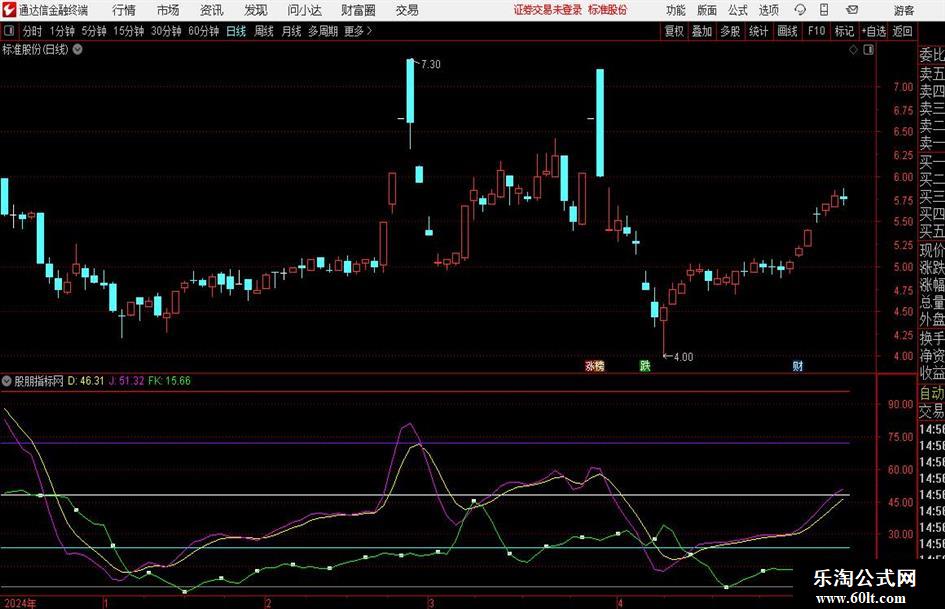
Task: Select the 日线 daily period tab
Action: click(236, 31)
